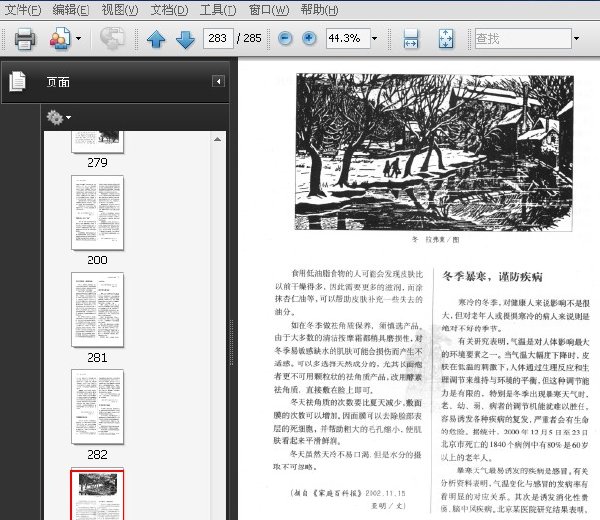Open the 查找 search options dropdown
Viewport: 600px width, 520px height.
(576, 38)
